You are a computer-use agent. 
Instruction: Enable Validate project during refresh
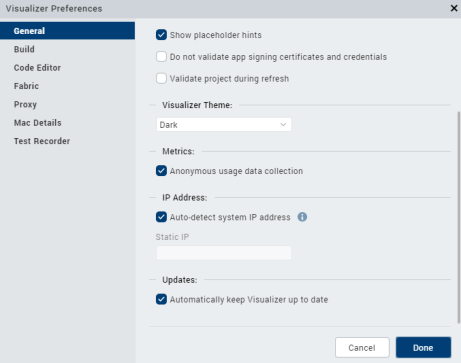point(161,79)
